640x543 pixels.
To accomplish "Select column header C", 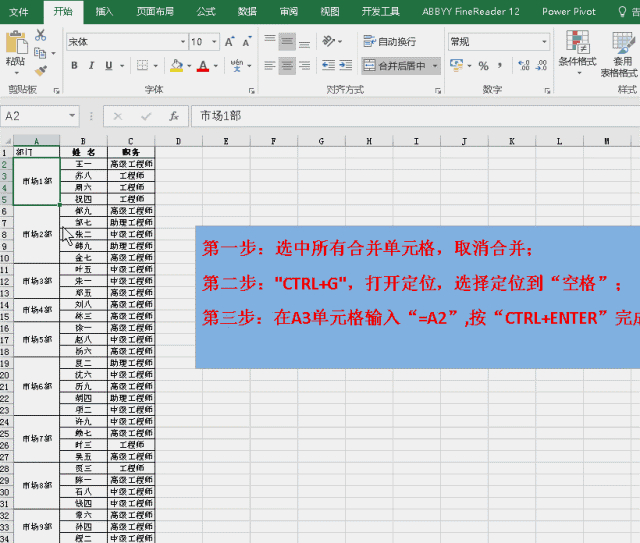I will click(x=131, y=141).
